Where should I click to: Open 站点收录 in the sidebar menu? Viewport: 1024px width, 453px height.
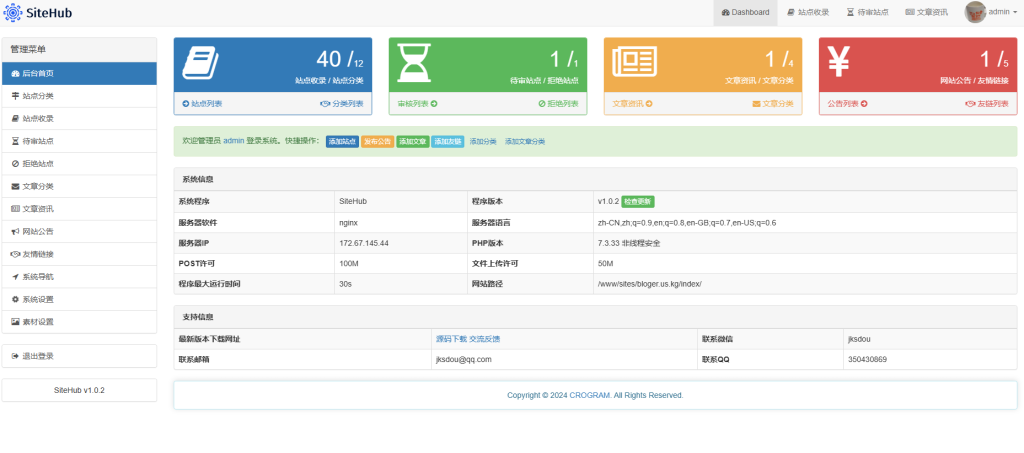click(x=79, y=119)
